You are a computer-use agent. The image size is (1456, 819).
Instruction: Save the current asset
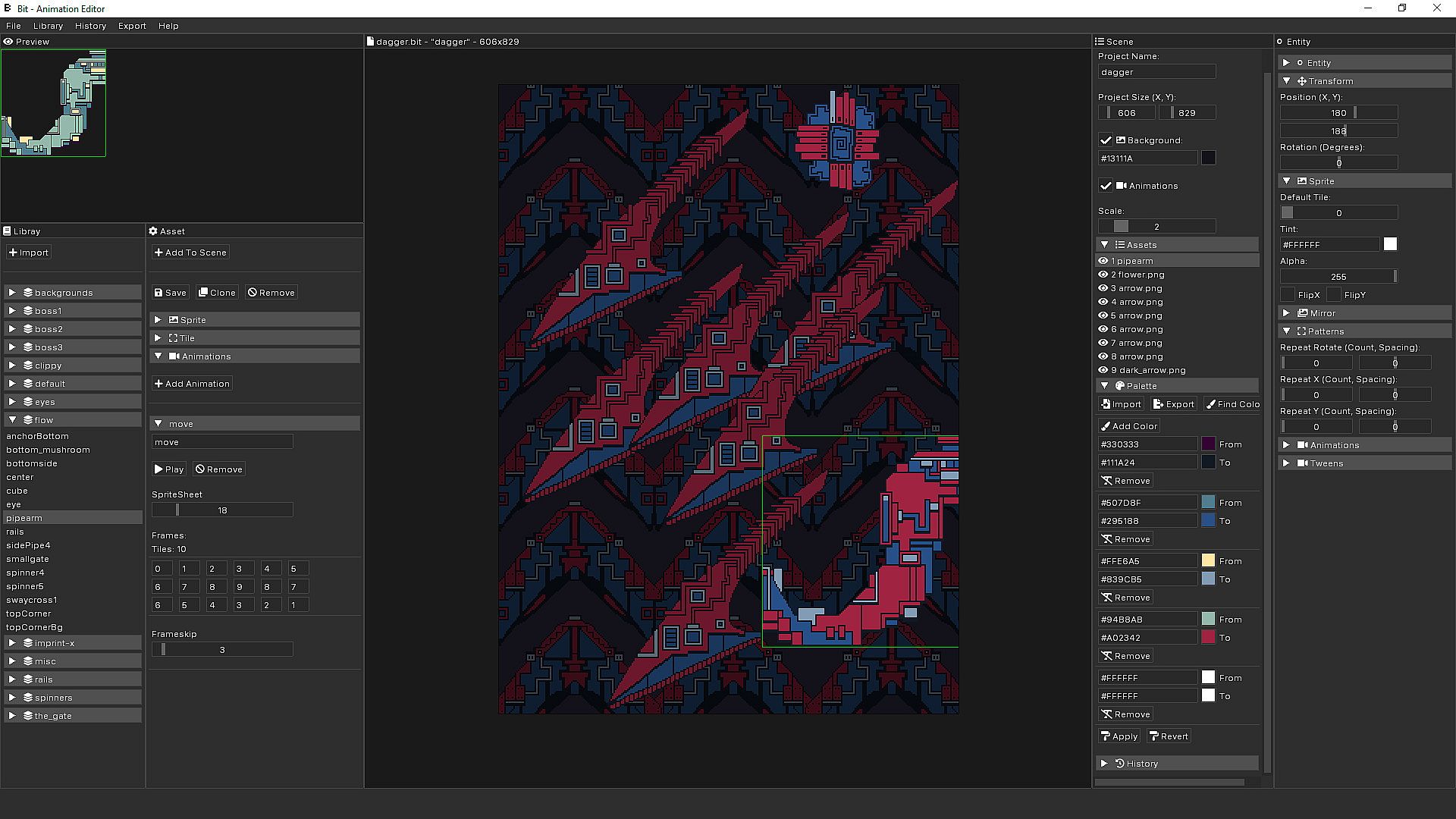[x=170, y=293]
